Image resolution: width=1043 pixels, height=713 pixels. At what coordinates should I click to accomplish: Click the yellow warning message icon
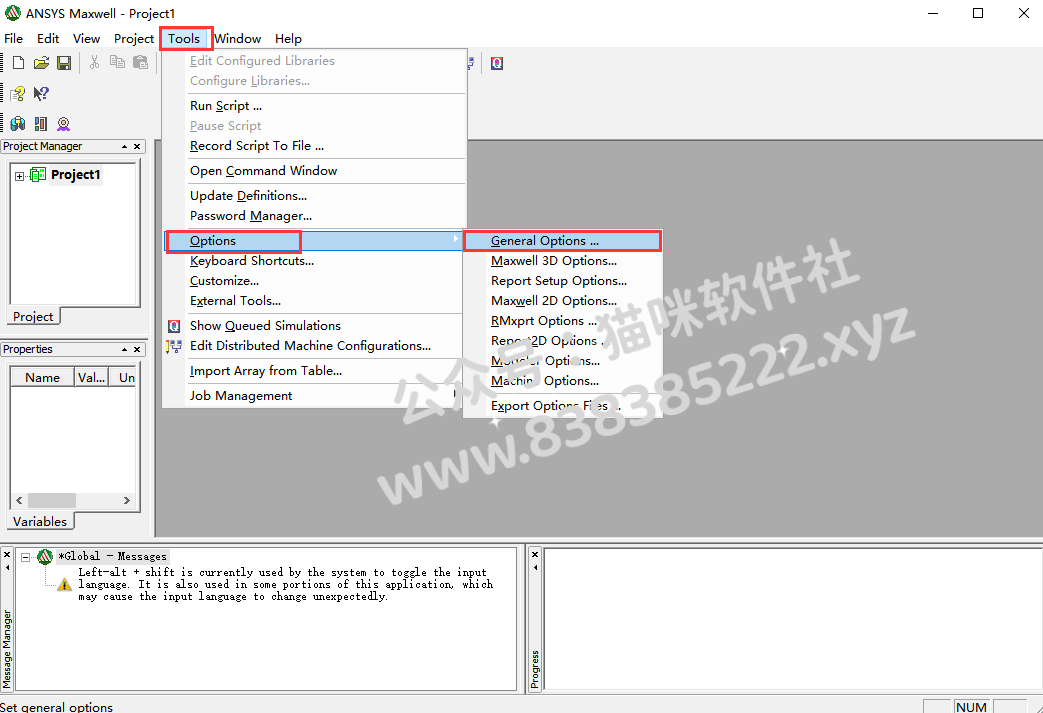pyautogui.click(x=64, y=585)
